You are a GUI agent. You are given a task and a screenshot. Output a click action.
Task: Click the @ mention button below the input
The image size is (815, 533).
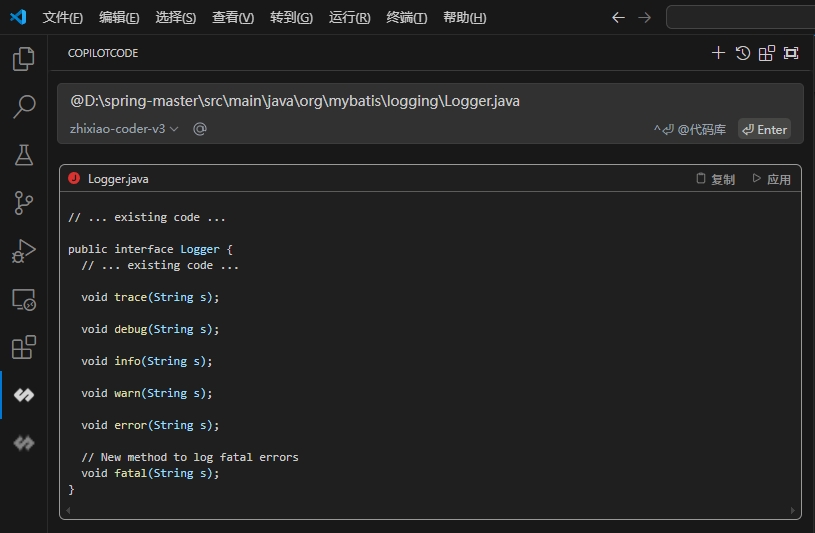coord(200,129)
